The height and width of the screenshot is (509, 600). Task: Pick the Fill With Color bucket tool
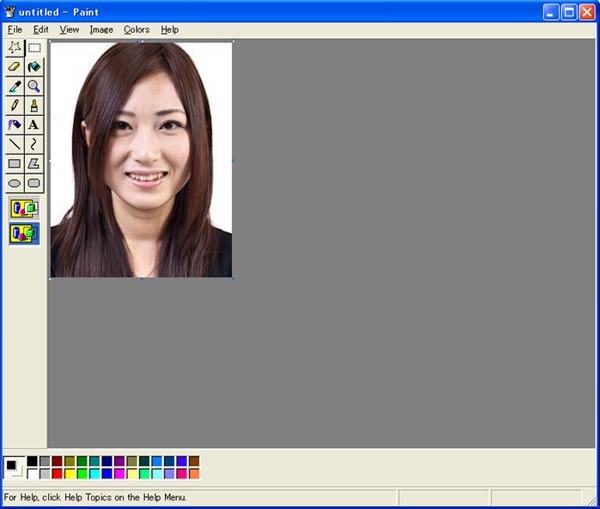tap(34, 67)
